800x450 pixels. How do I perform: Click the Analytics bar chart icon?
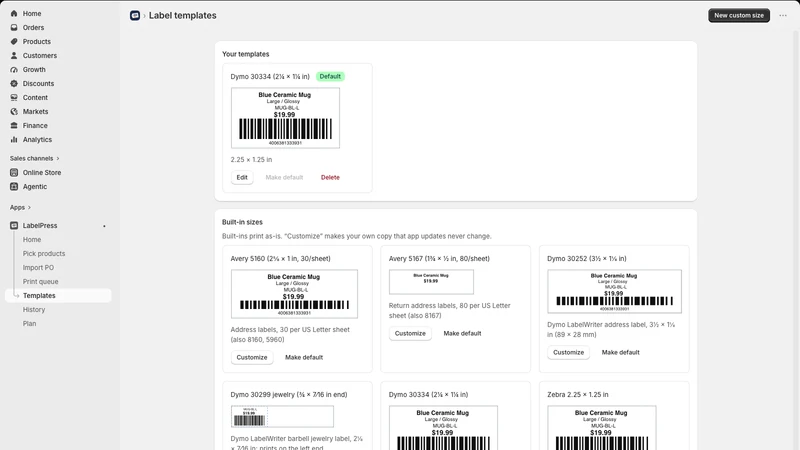[x=14, y=139]
